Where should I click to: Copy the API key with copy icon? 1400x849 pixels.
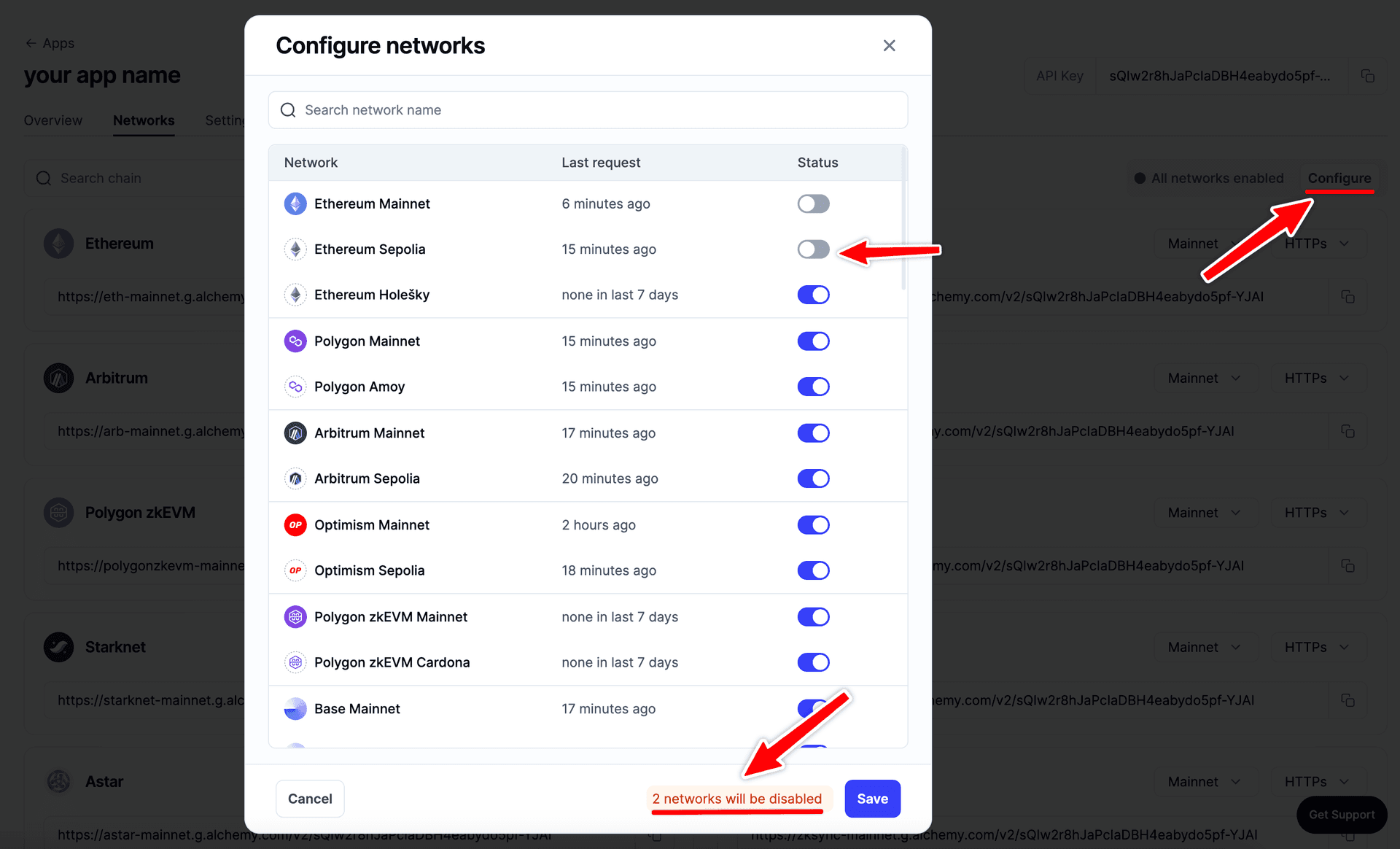click(1368, 76)
